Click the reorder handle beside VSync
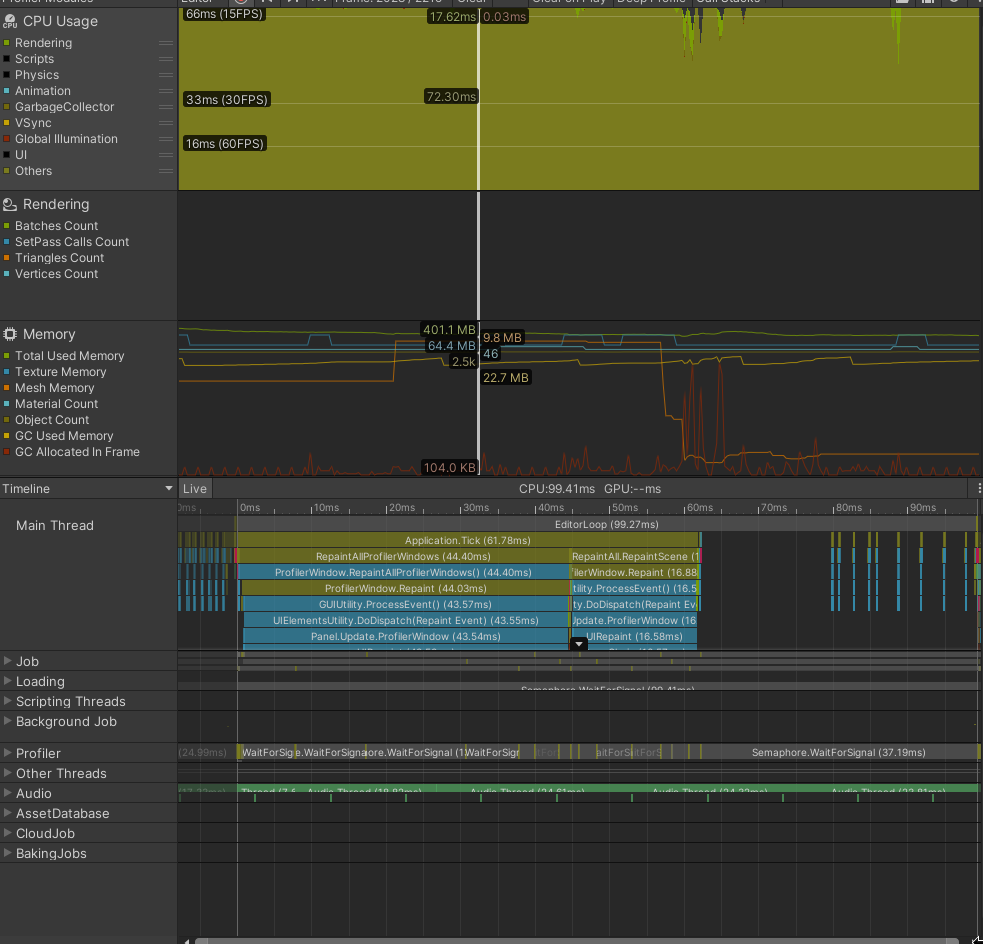Screen dimensions: 983x944 (x=166, y=123)
